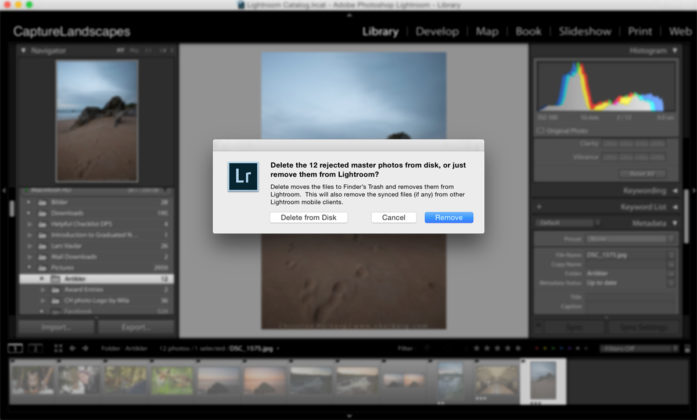Click the DSC_1575.jpg filmstrip source label
The image size is (697, 420).
pos(251,348)
